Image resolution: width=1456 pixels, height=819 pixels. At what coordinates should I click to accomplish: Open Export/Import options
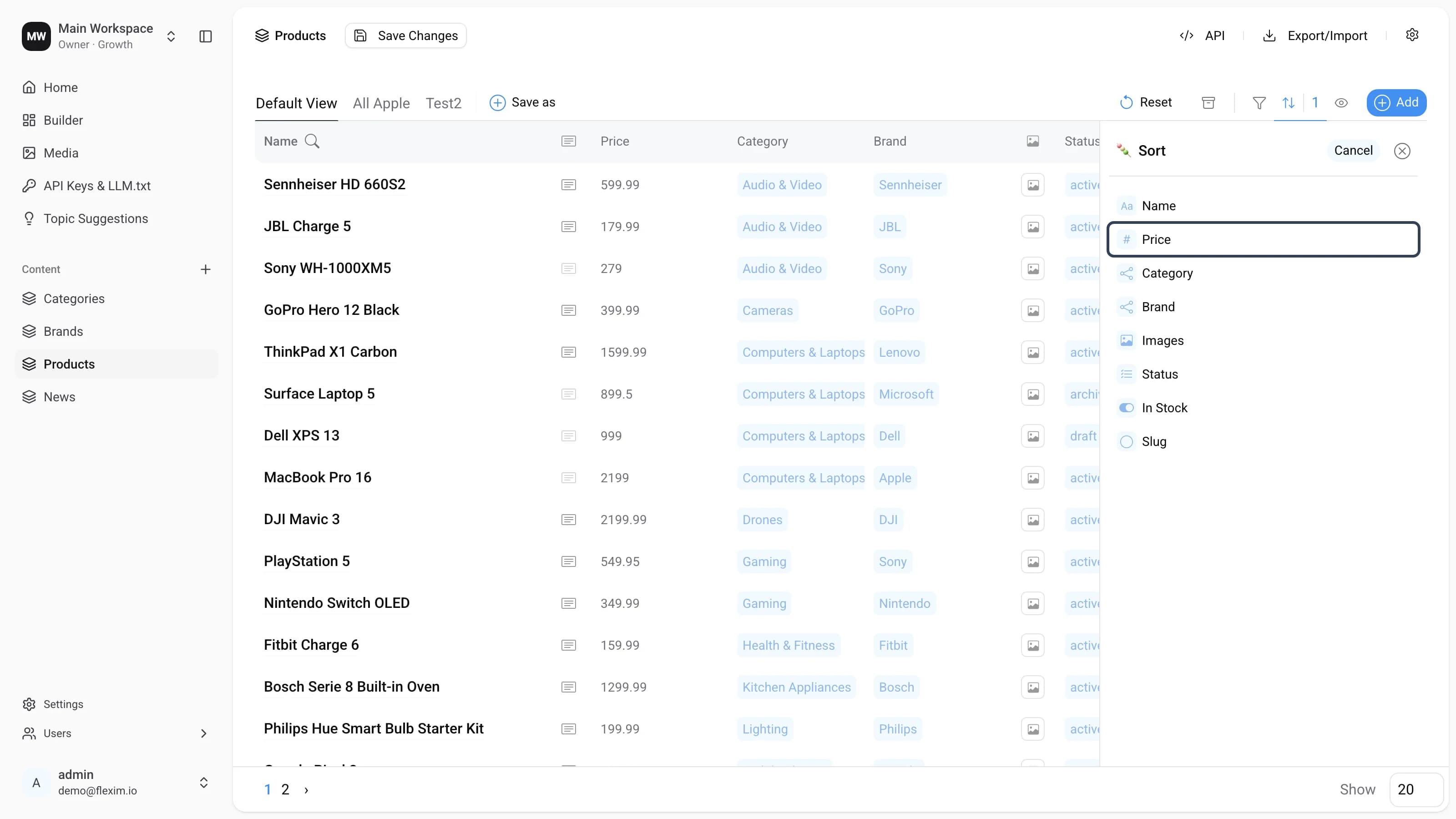coord(1314,35)
